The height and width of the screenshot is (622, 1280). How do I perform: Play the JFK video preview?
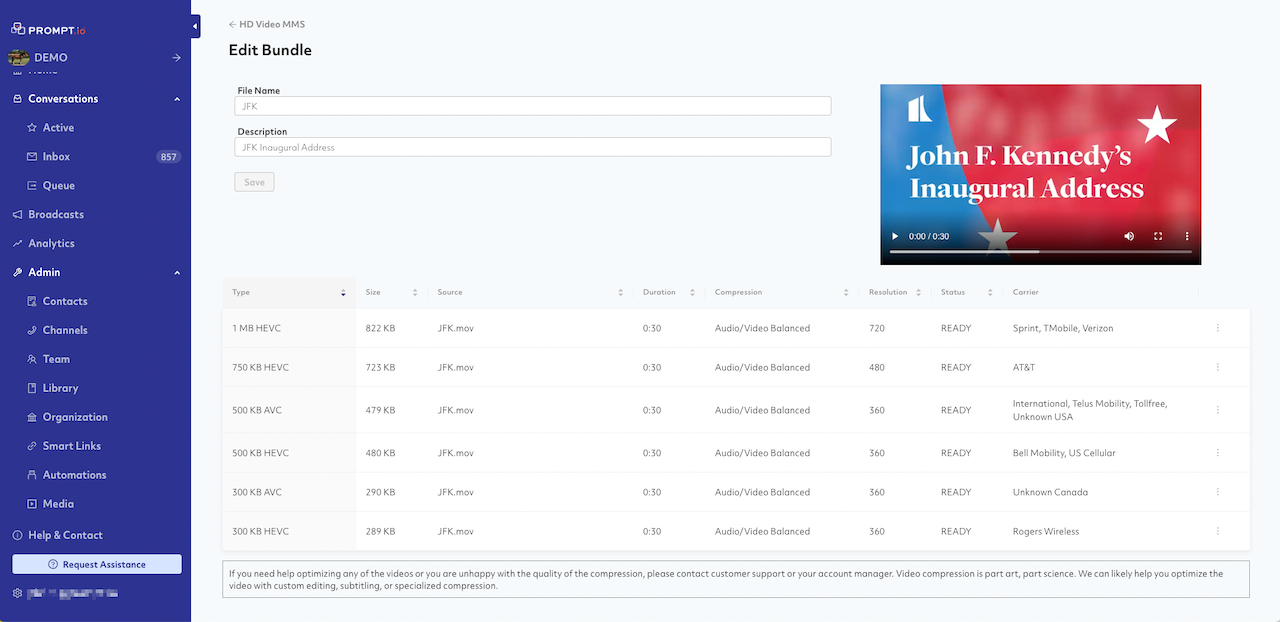tap(895, 237)
